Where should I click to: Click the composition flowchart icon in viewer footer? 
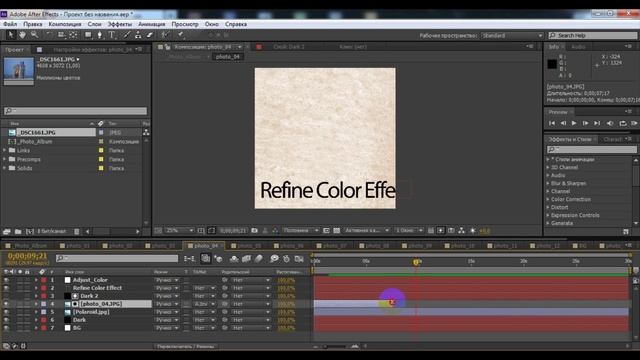461,231
